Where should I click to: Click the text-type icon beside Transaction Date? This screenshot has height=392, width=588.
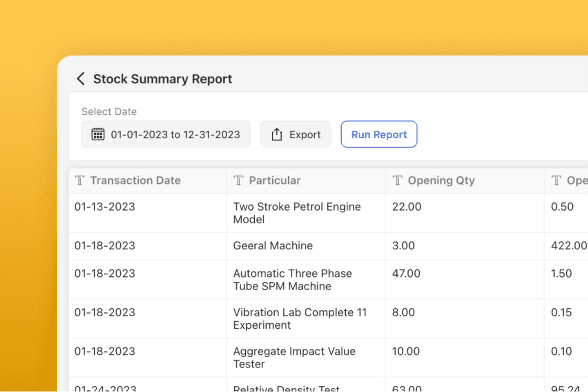click(x=80, y=180)
